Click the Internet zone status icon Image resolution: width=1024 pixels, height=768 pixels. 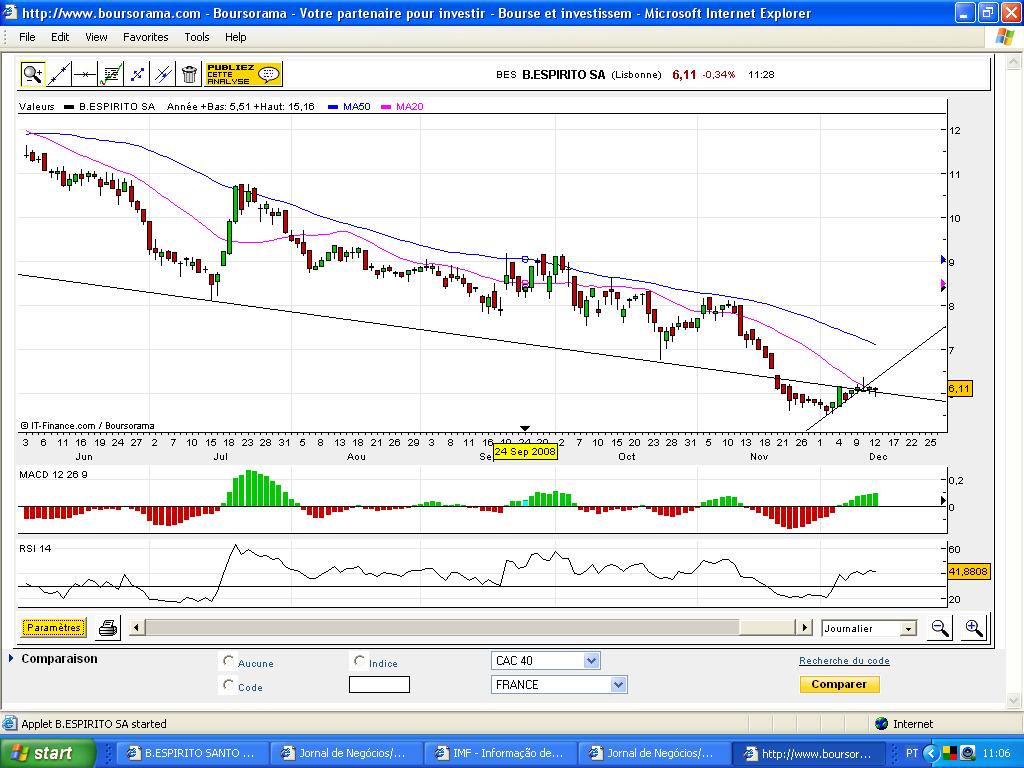[x=882, y=724]
